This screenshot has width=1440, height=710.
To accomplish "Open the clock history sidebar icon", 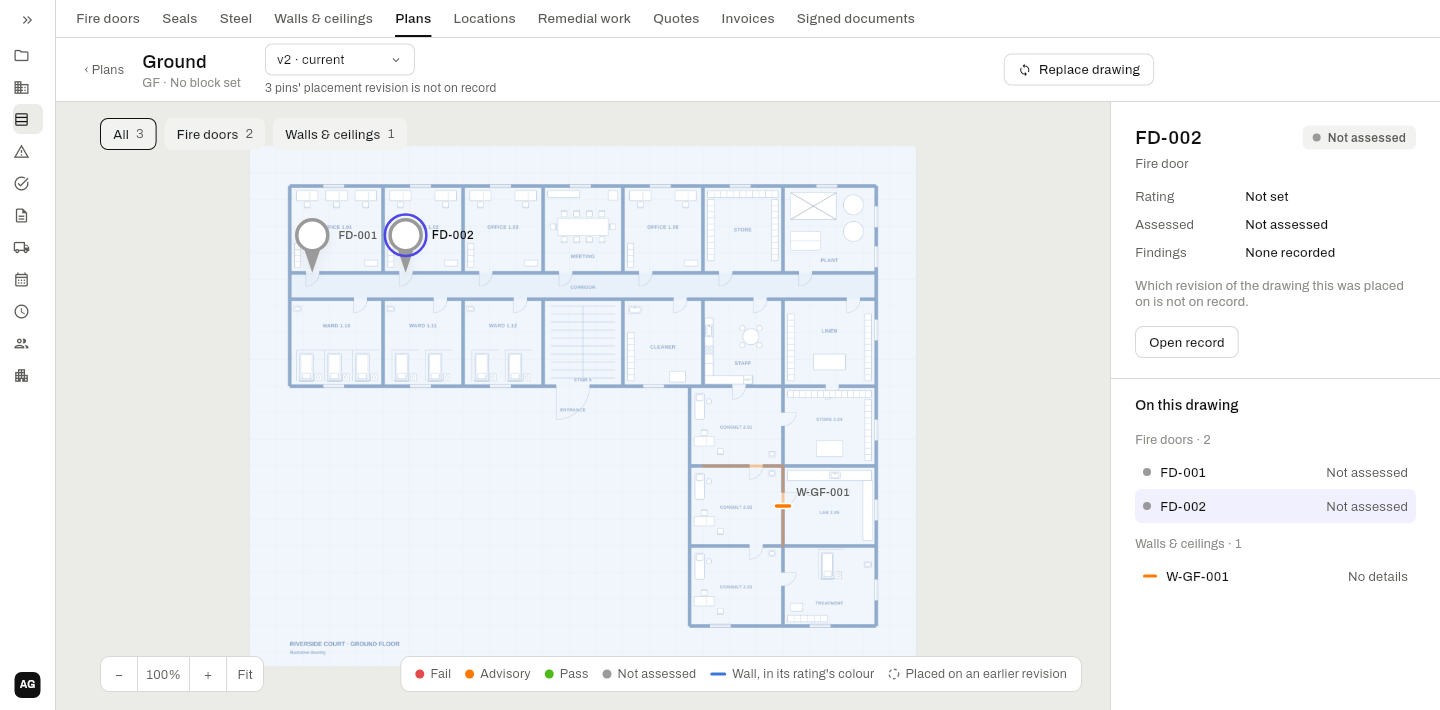I will (x=21, y=311).
